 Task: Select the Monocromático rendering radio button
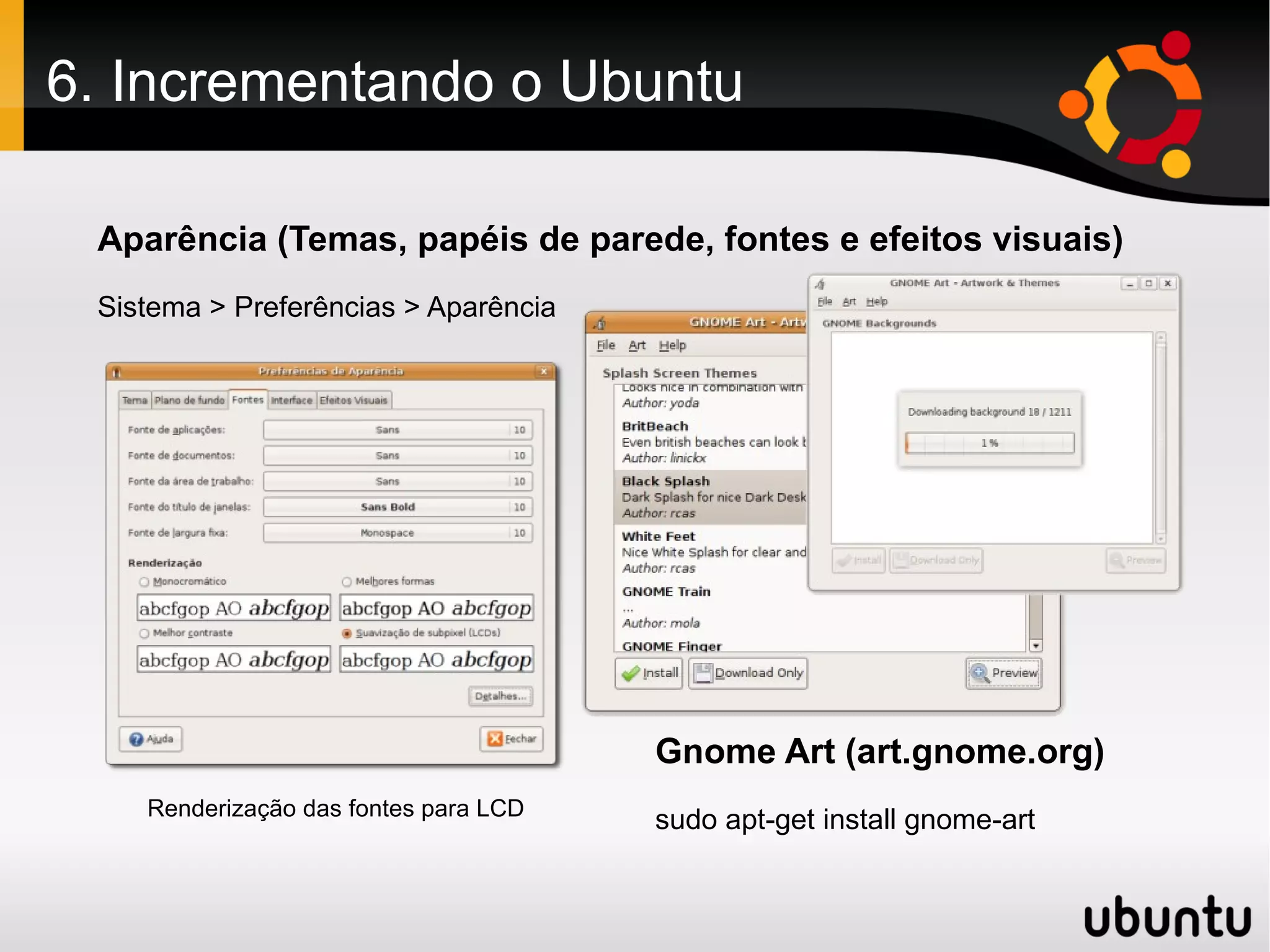(x=144, y=582)
